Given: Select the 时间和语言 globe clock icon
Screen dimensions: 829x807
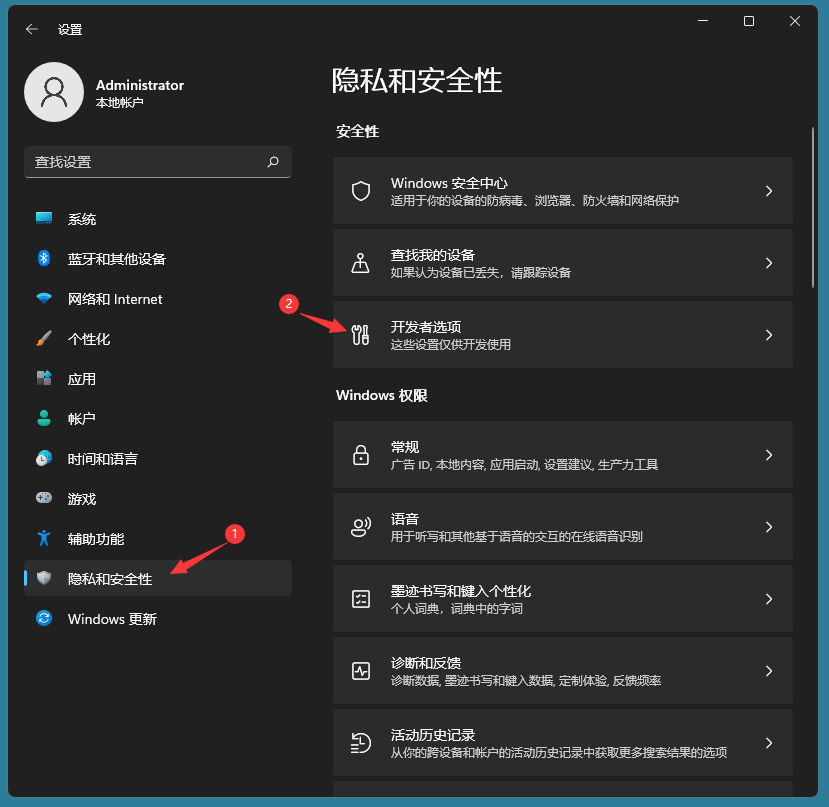Looking at the screenshot, I should tap(44, 458).
